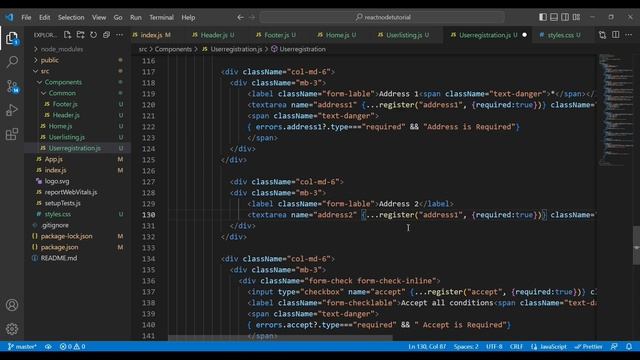Open the Go menu

tap(118, 17)
